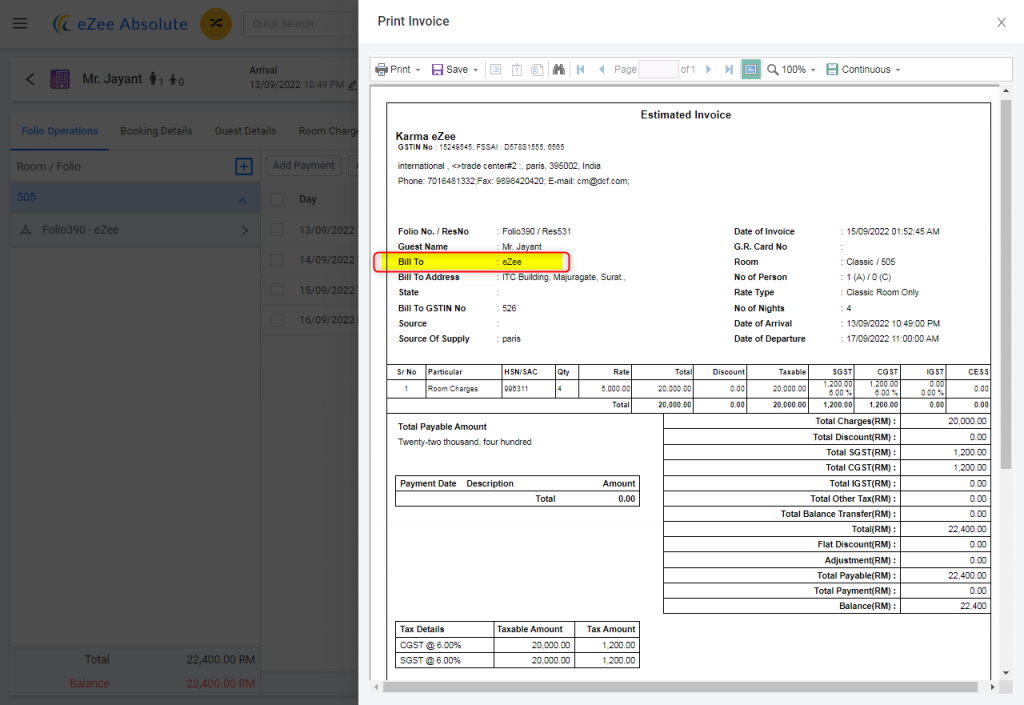Viewport: 1024px width, 705px height.
Task: Tick the checkbox for 15/09/2022
Action: (x=277, y=290)
